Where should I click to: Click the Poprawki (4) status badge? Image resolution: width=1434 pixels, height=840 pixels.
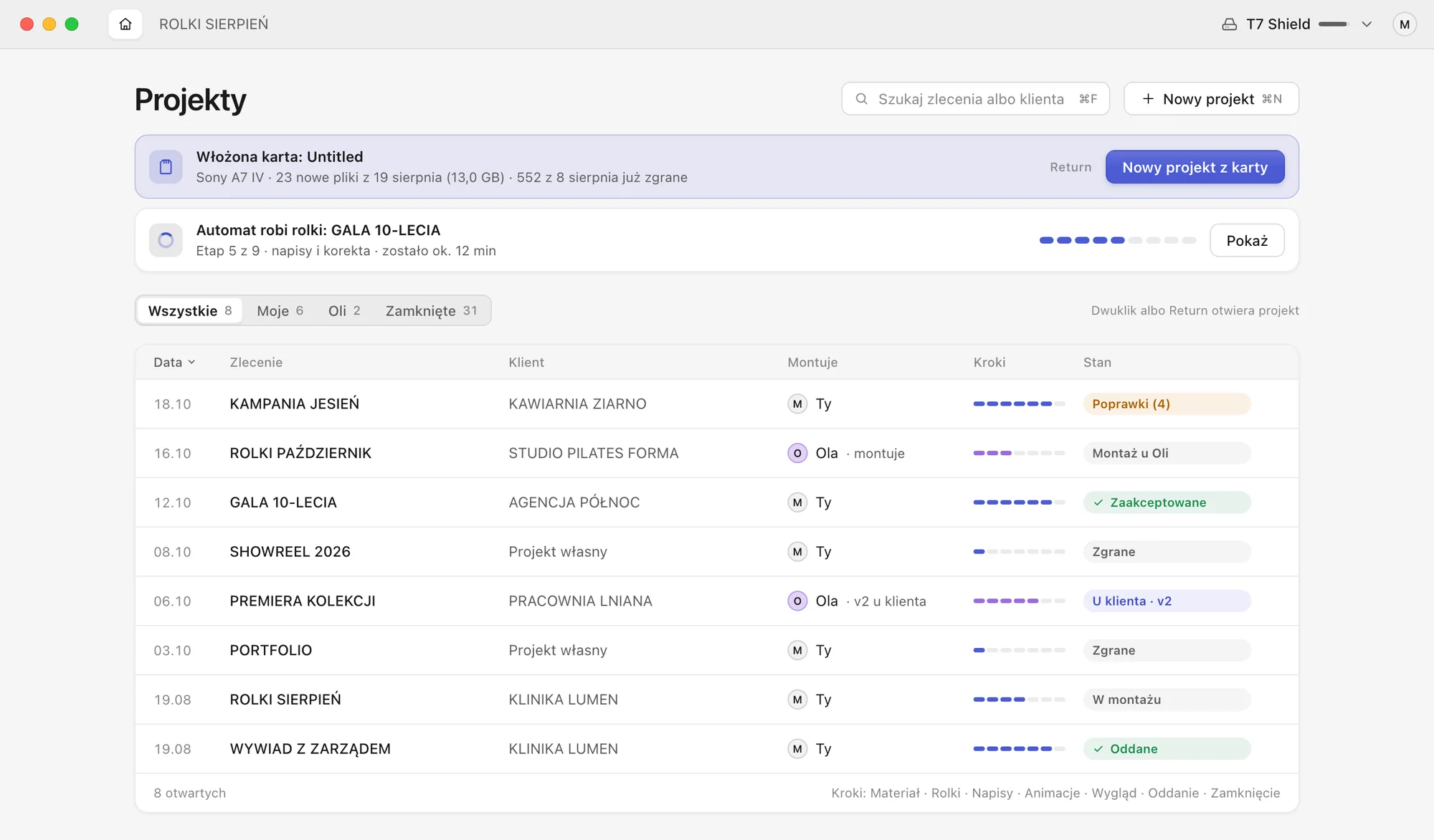1167,404
